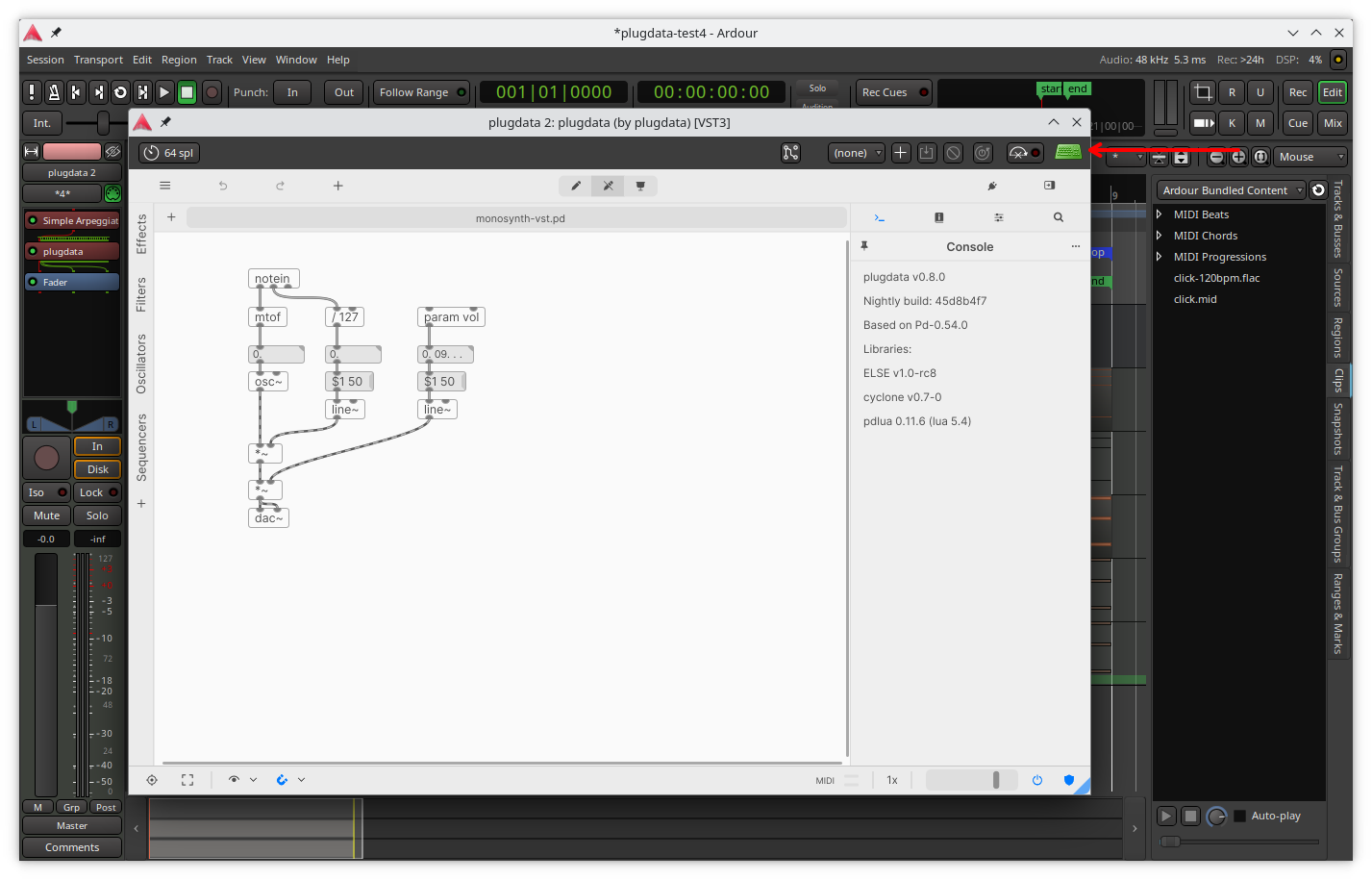
Task: Select the presentation mode icon in plugdata
Action: 640,186
